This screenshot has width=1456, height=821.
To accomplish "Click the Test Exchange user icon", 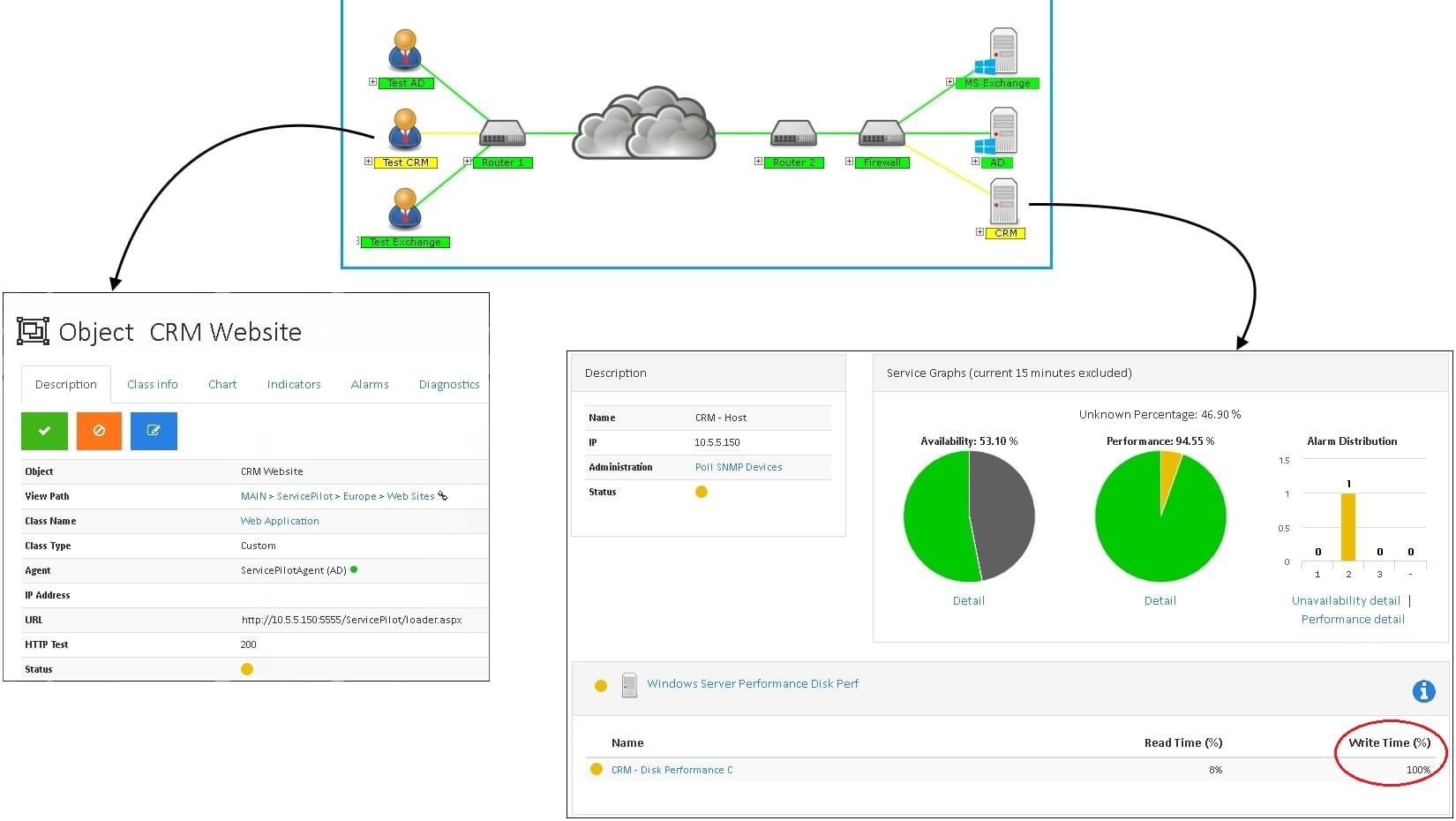I will (x=405, y=209).
